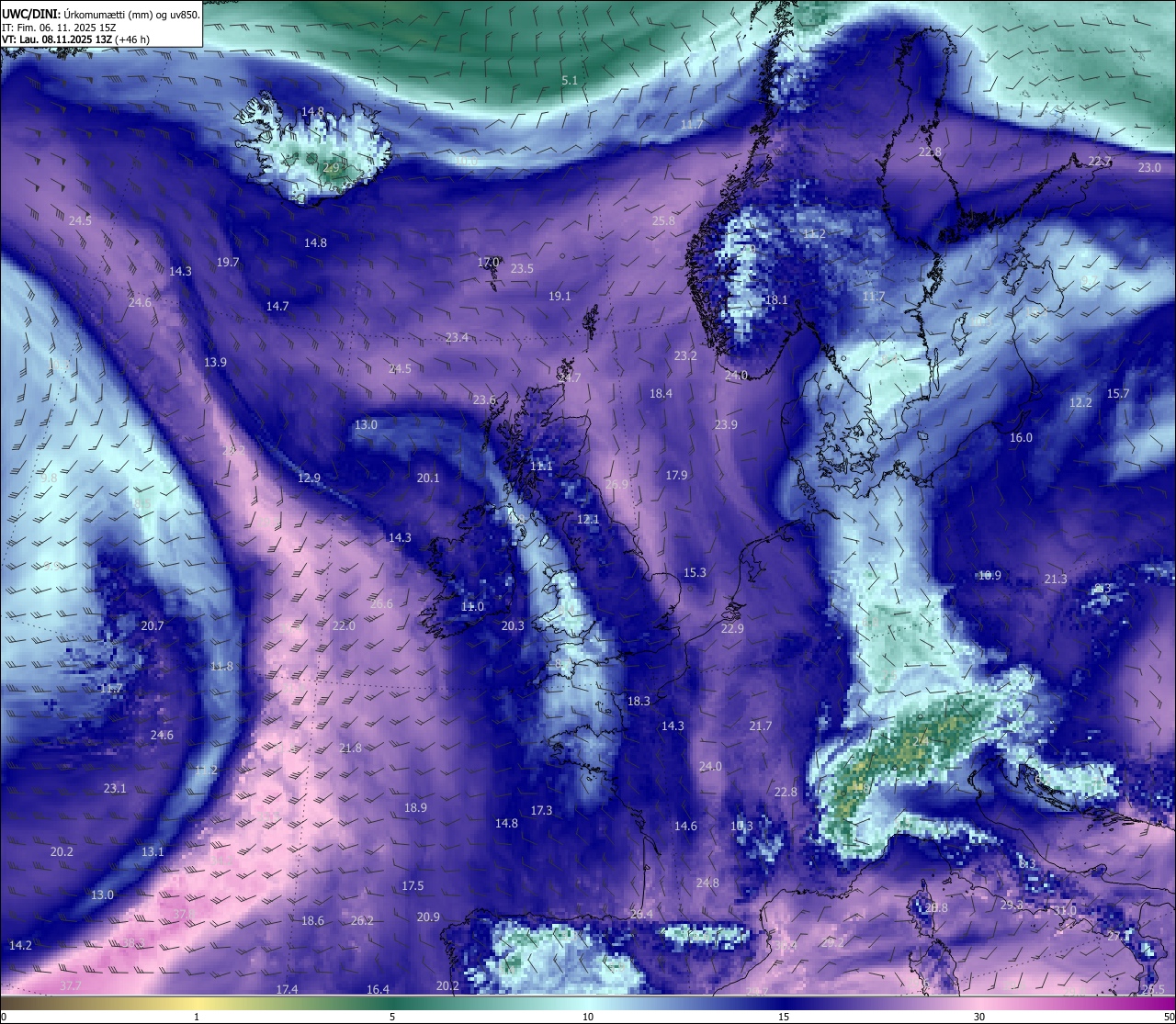Click the 21.8 value on the map
Viewport: 1176px width, 1024px height.
click(350, 748)
